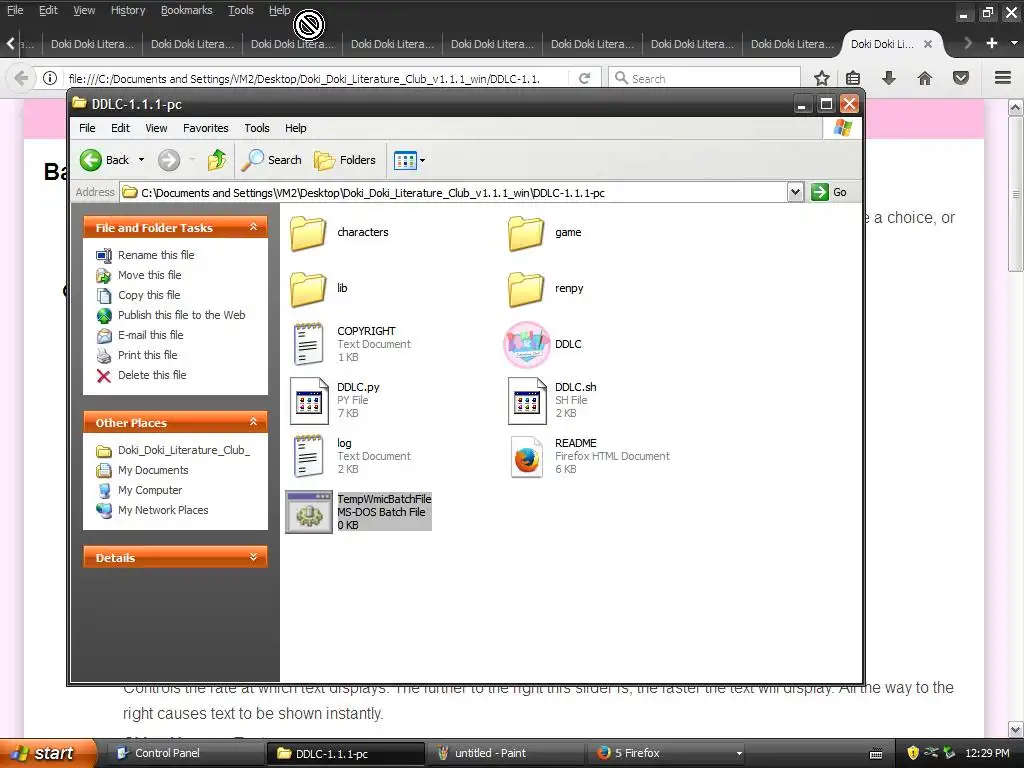The image size is (1024, 768).
Task: Switch to untitled - Paint taskbar item
Action: tap(505, 754)
